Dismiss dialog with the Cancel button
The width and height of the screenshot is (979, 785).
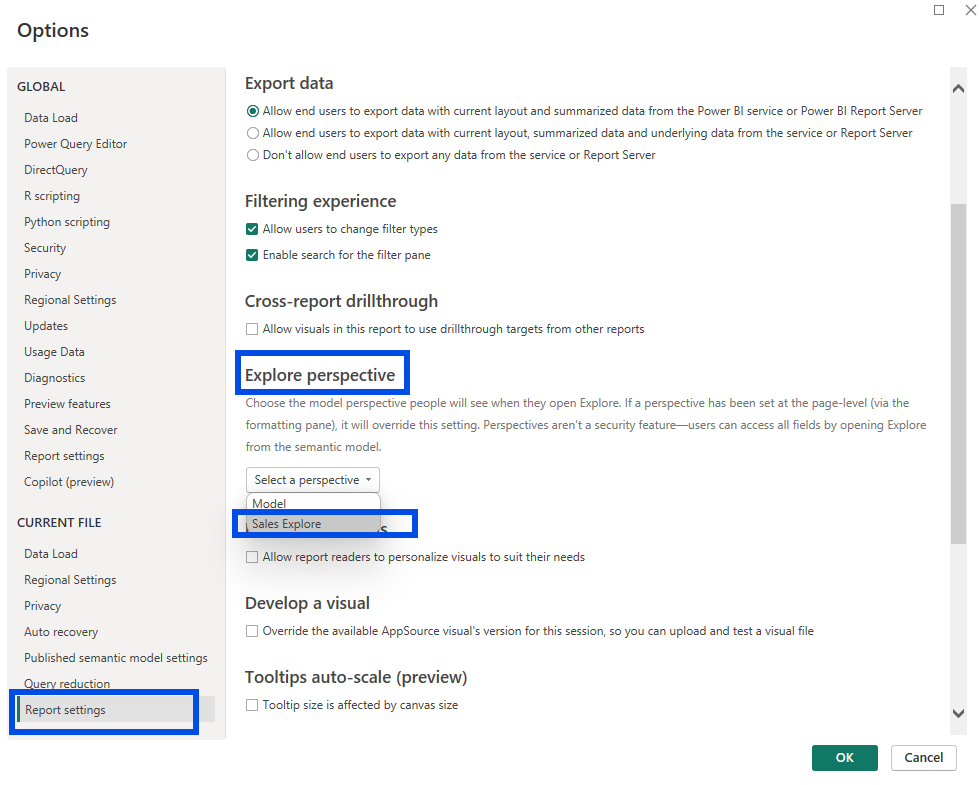click(x=923, y=758)
